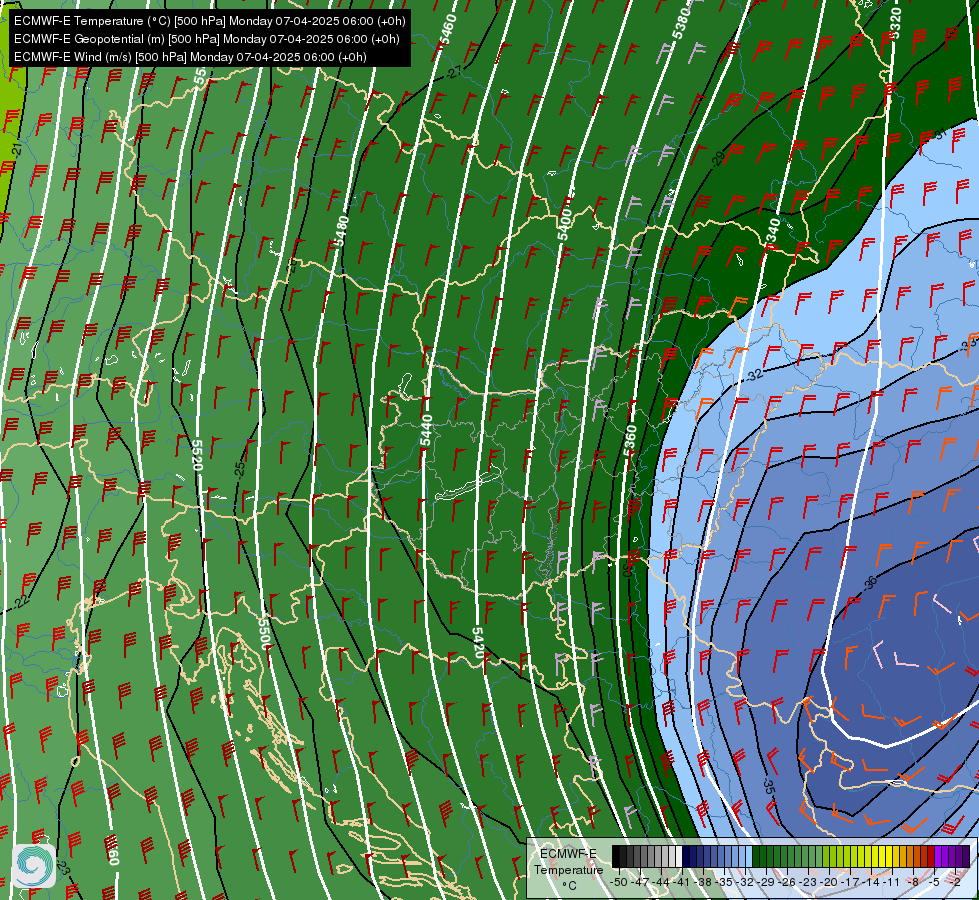Click the 5460 geopotential contour label
Viewport: 979px width, 900px height.
click(x=448, y=29)
